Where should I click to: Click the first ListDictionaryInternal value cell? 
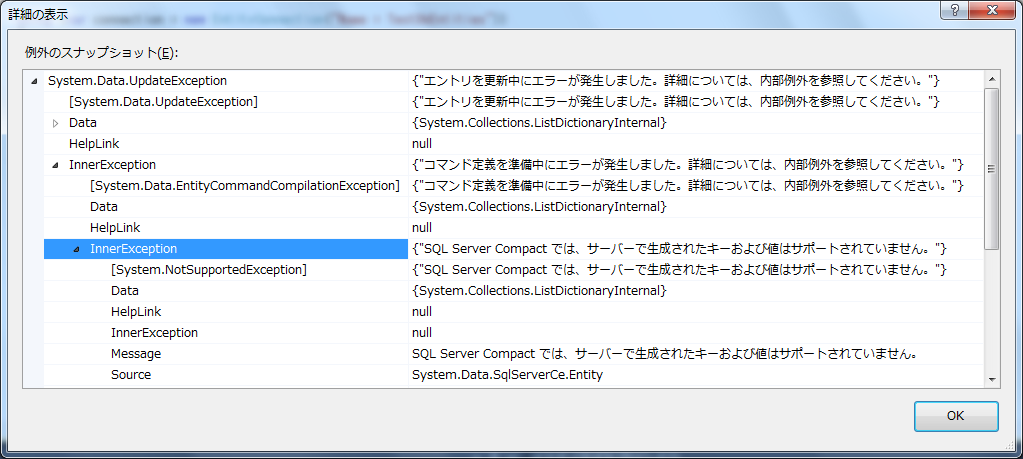click(695, 123)
